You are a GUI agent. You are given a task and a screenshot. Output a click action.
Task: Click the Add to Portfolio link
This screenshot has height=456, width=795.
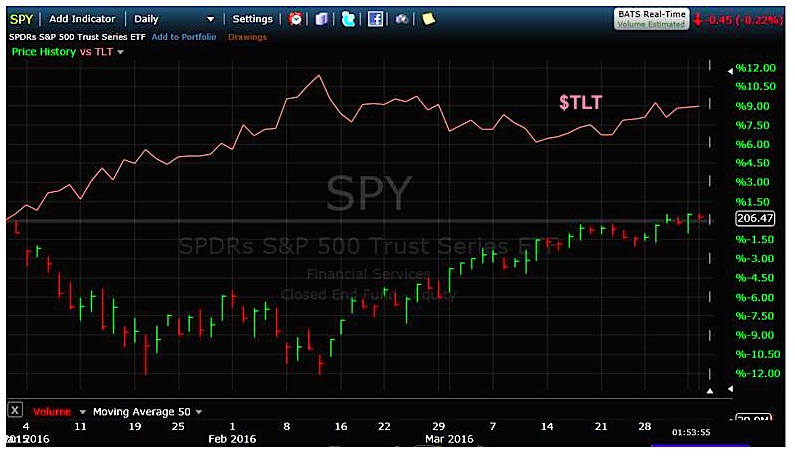pyautogui.click(x=184, y=37)
